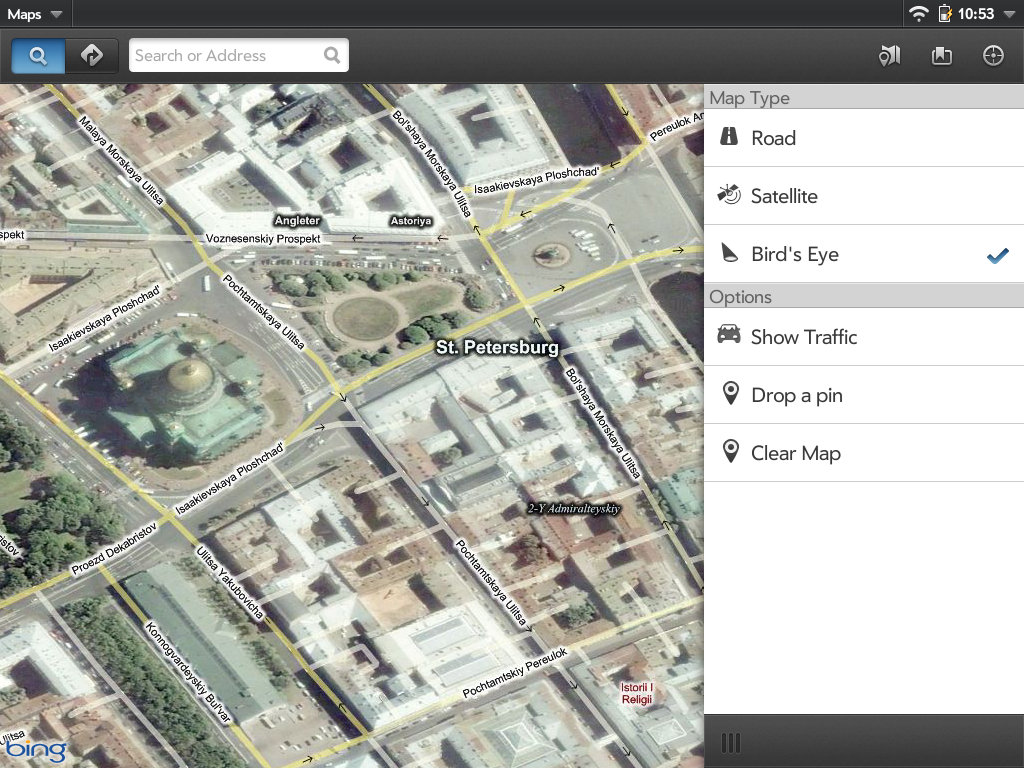Select the Satellite map type

[x=863, y=196]
